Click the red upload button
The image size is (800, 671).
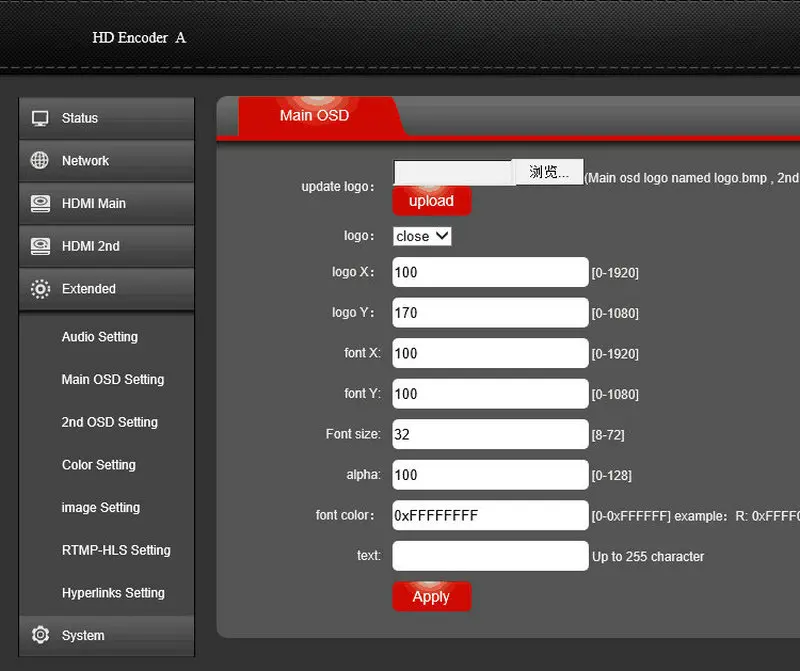click(x=432, y=201)
